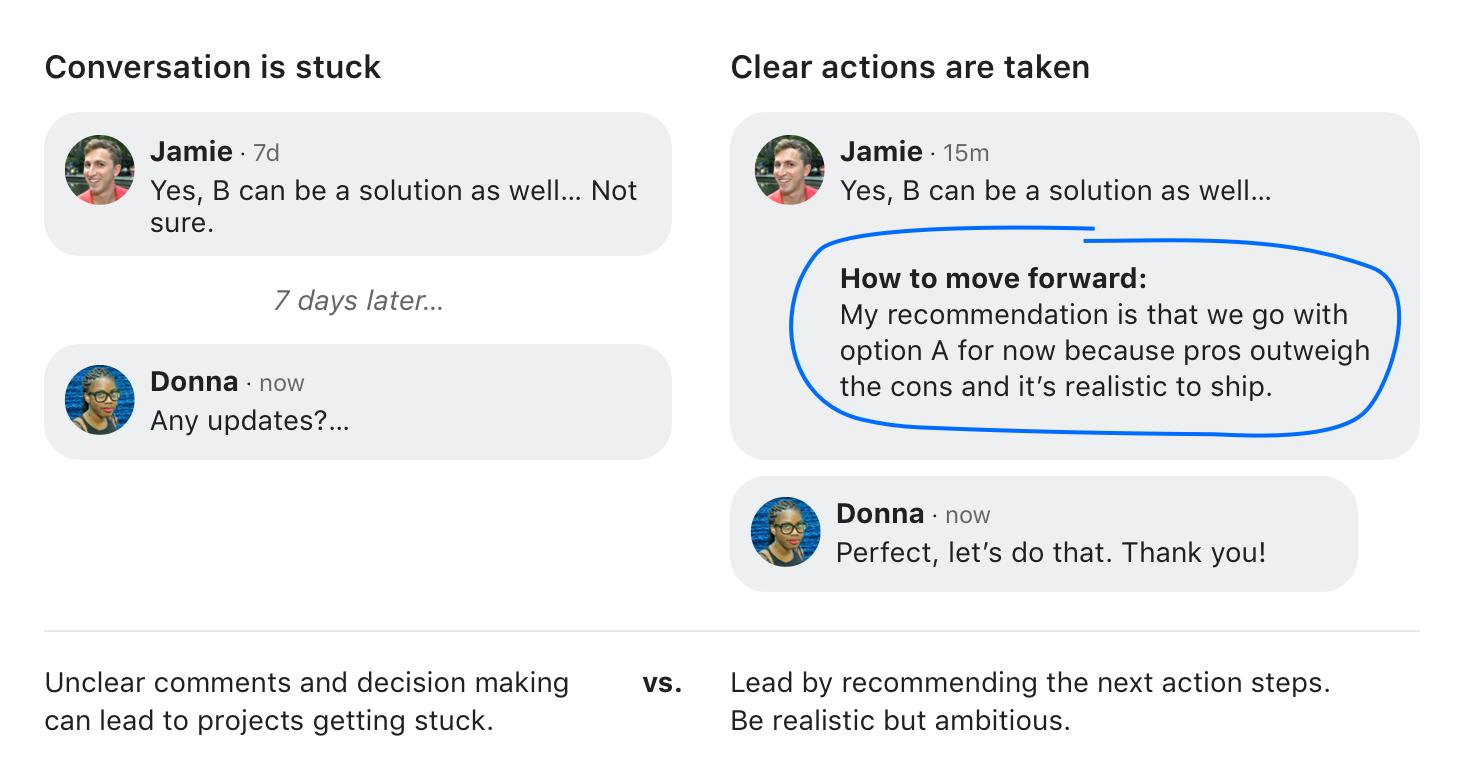Select the "Clear actions are taken" heading

(x=910, y=68)
